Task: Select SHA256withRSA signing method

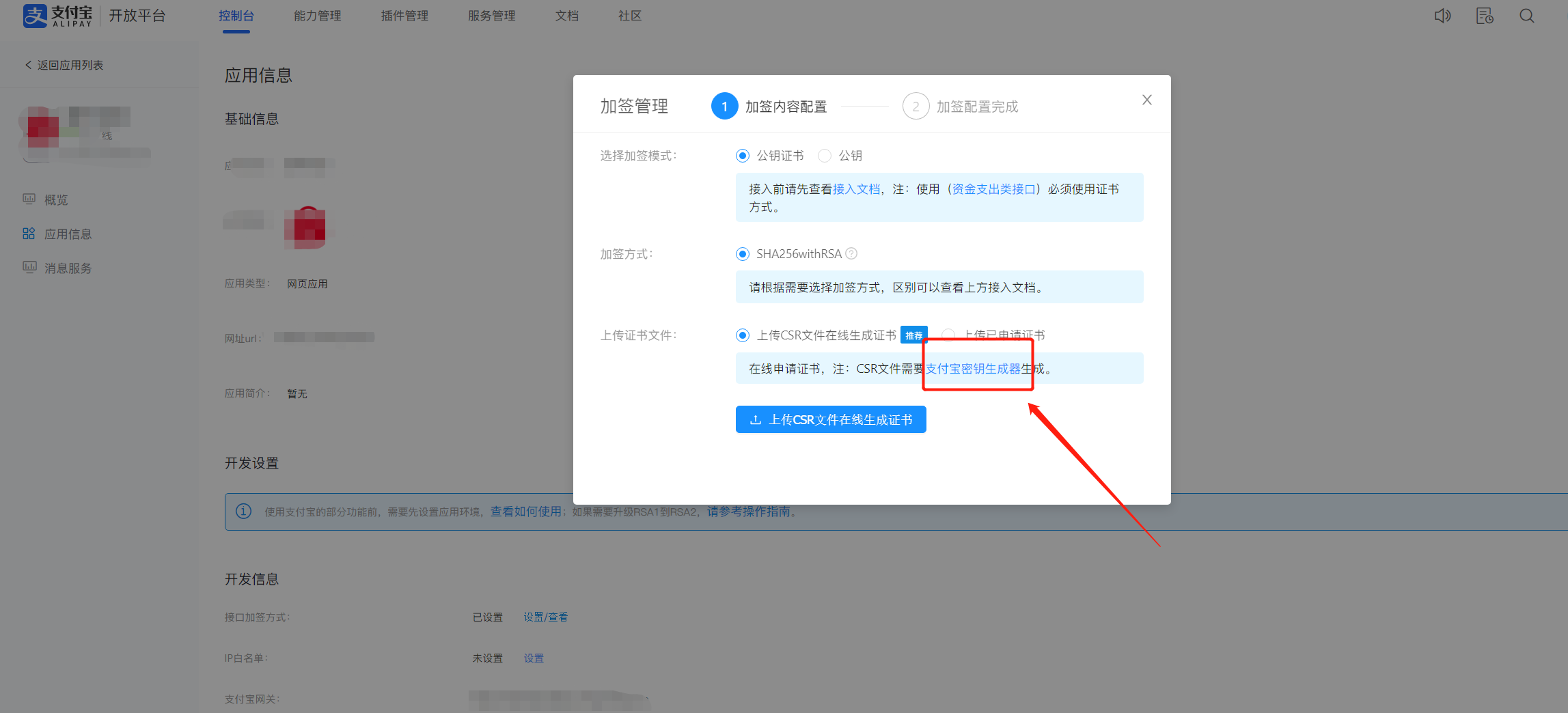Action: (x=743, y=254)
